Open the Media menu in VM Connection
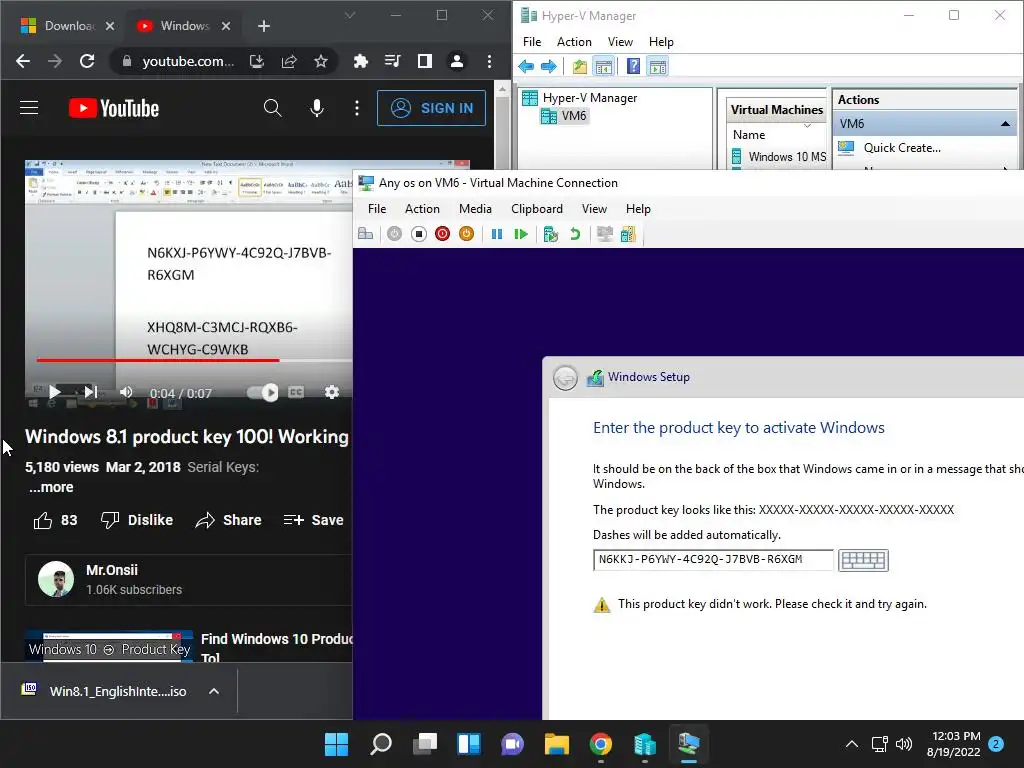The image size is (1024, 768). click(475, 209)
